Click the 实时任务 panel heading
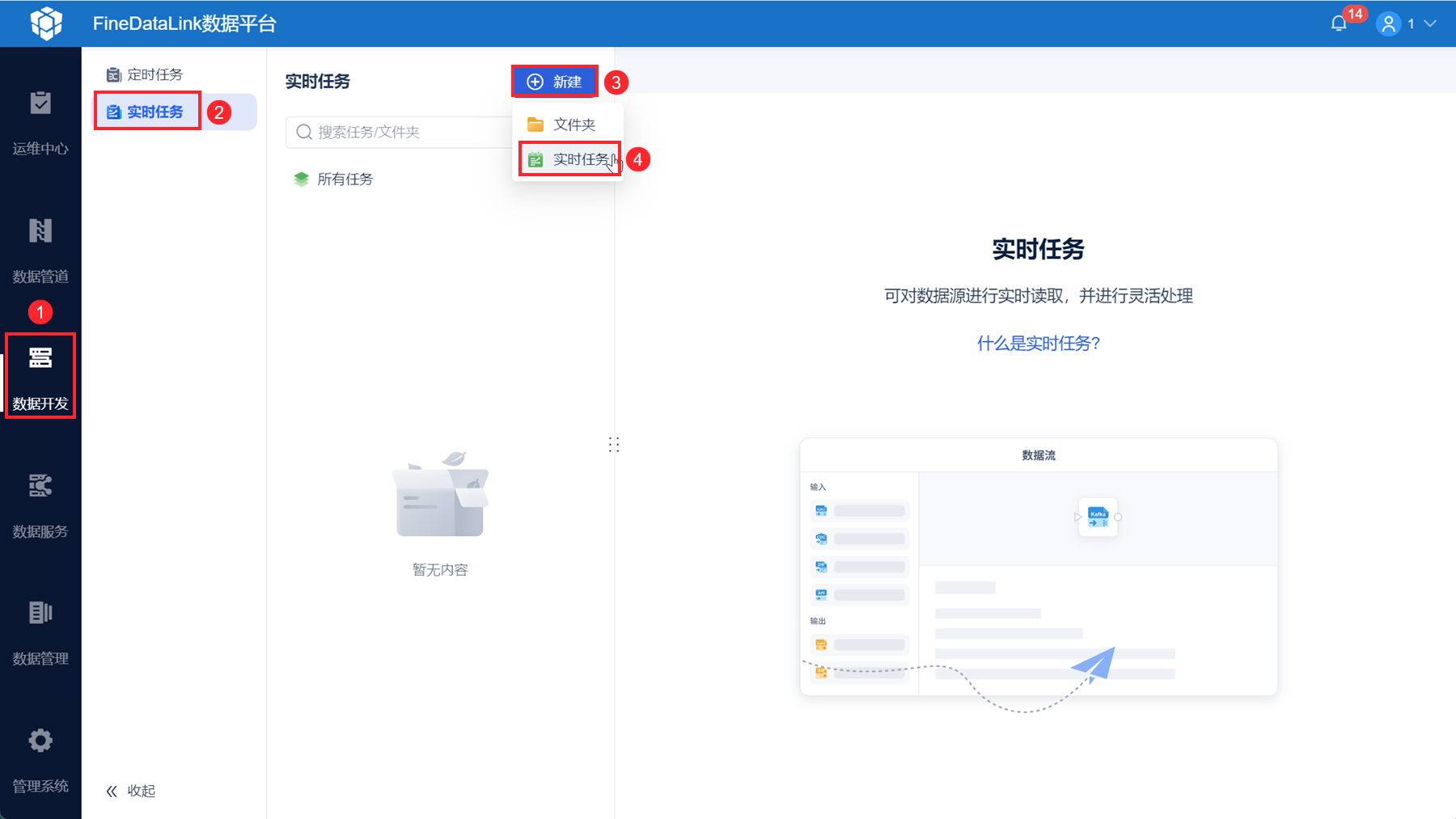 coord(318,82)
